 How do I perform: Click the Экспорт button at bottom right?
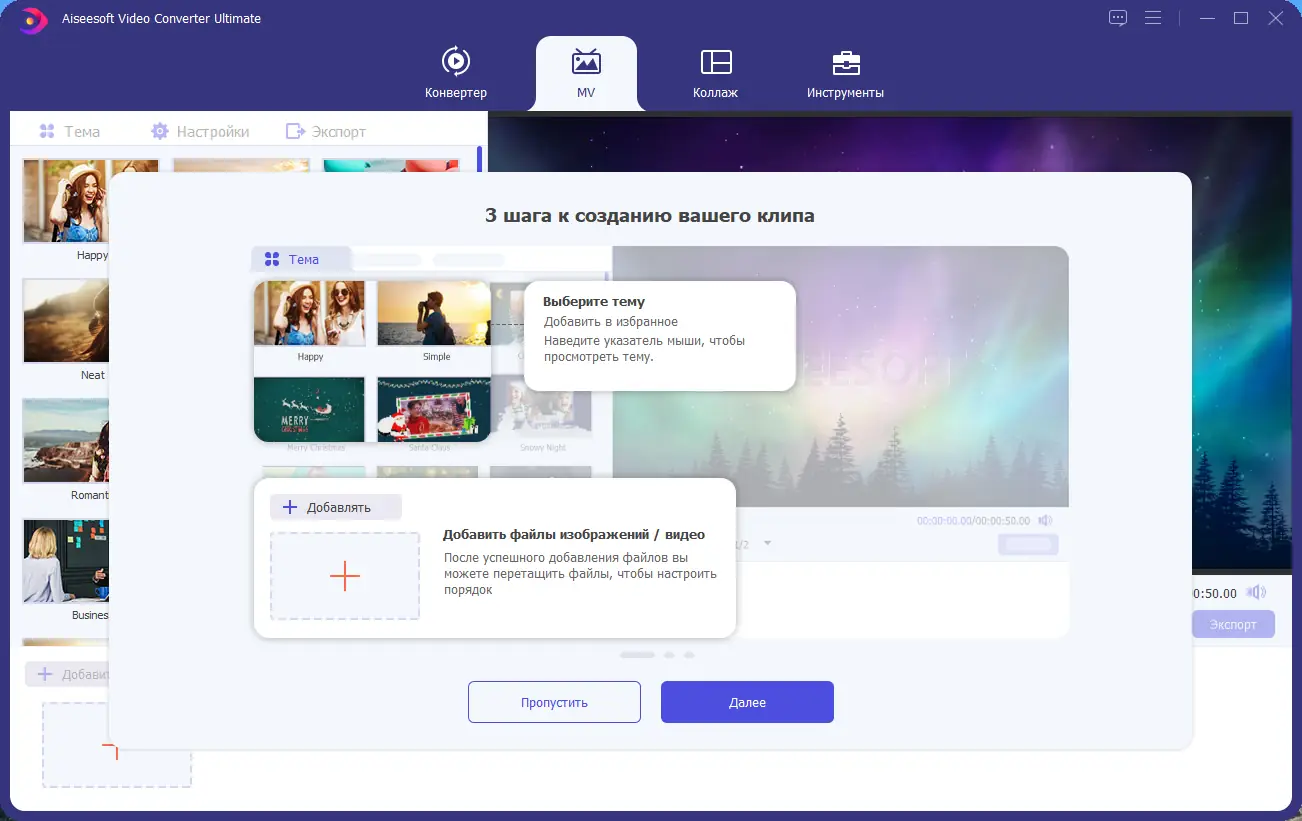[1233, 624]
